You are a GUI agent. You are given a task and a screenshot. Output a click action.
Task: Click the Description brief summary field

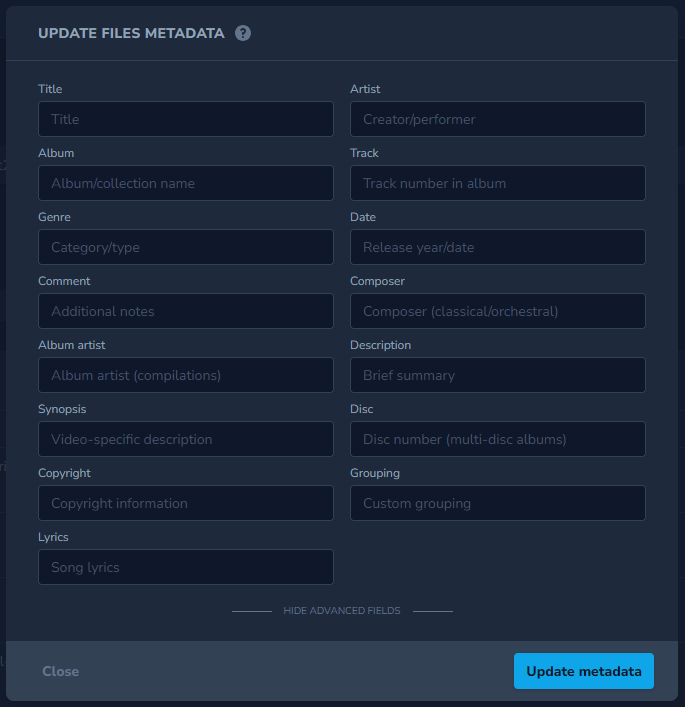tap(497, 375)
